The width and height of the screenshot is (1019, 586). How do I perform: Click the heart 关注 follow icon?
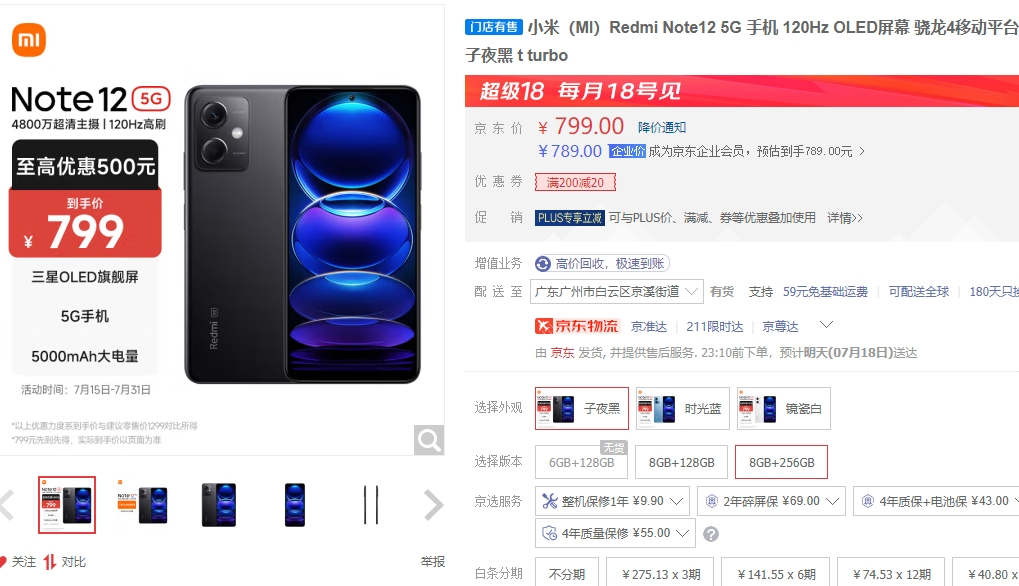(x=3, y=561)
